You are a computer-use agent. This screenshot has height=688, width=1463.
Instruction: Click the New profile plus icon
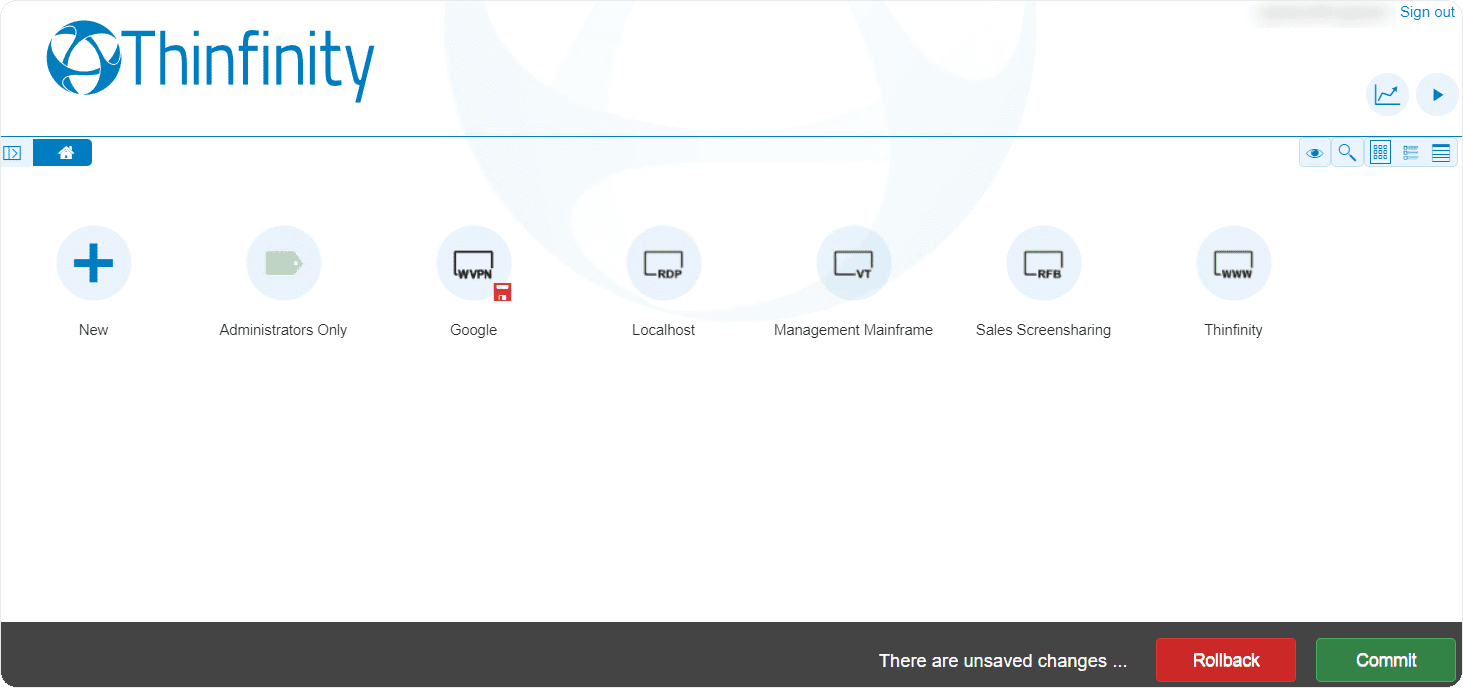click(94, 263)
